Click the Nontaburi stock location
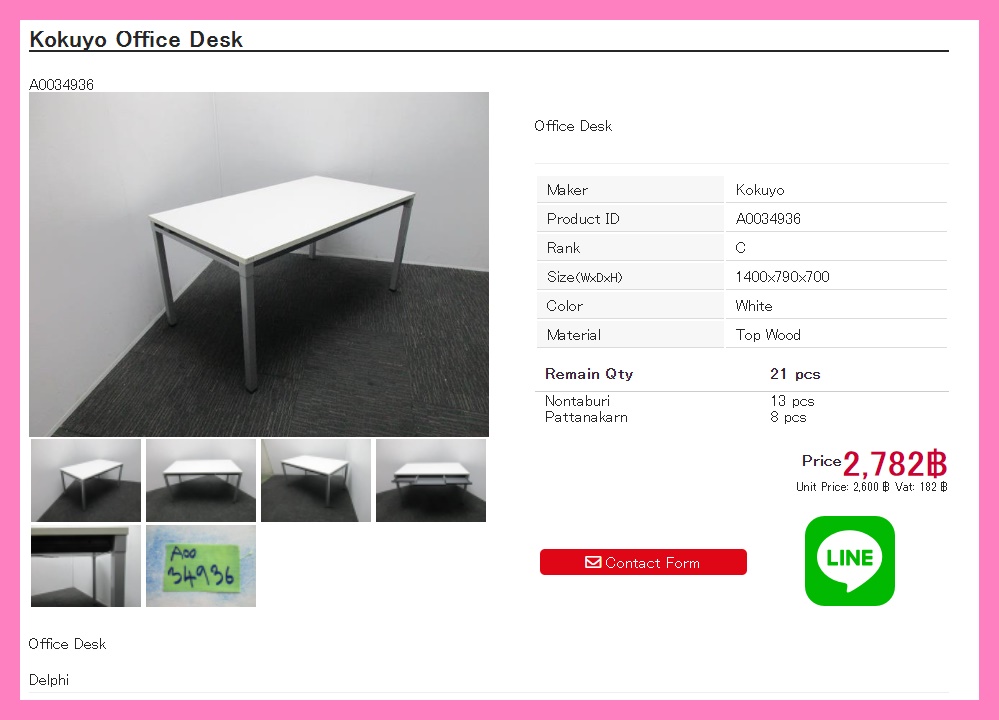The height and width of the screenshot is (720, 999). (577, 401)
